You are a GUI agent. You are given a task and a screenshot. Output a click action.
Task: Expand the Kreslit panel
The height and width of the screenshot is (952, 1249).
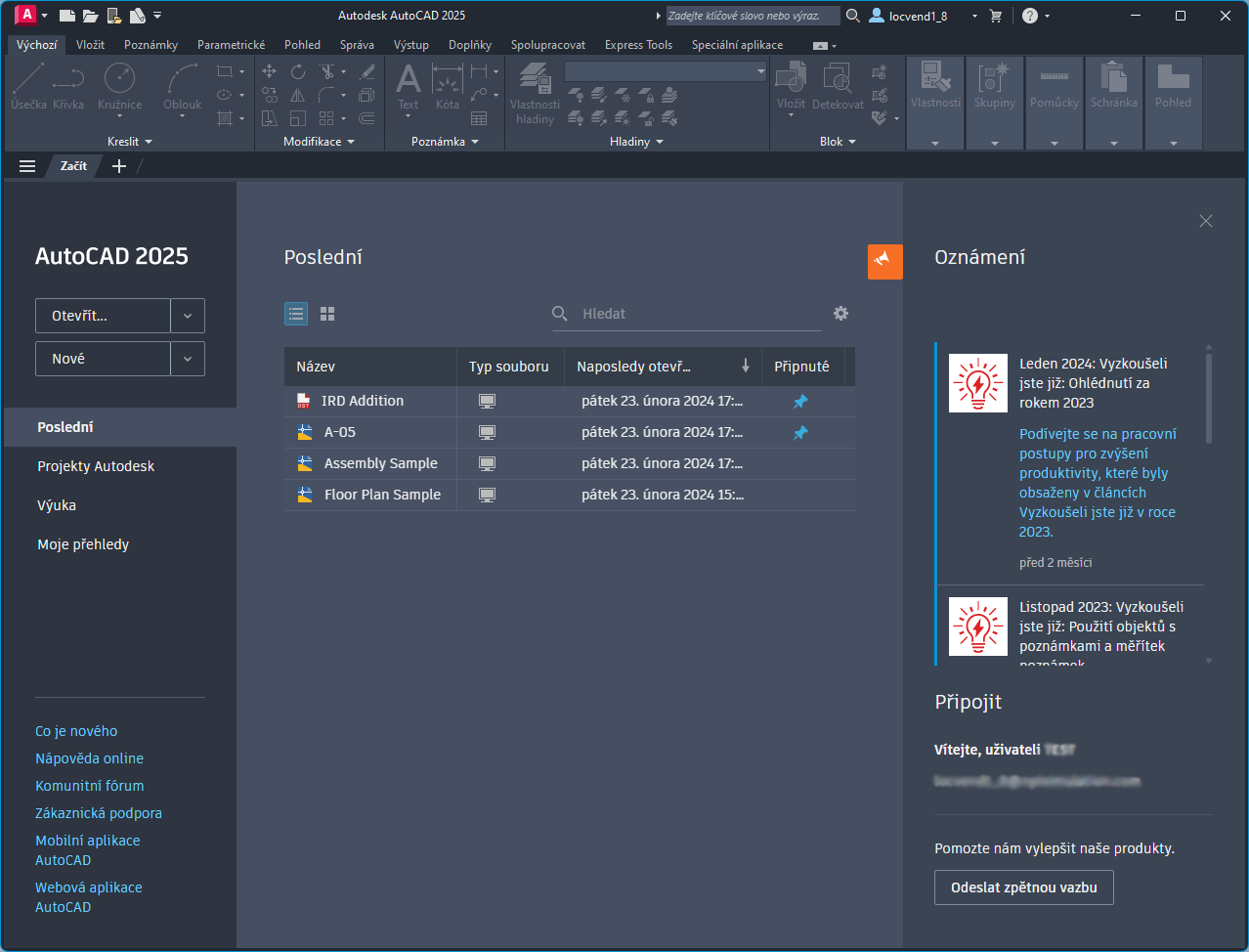click(130, 142)
